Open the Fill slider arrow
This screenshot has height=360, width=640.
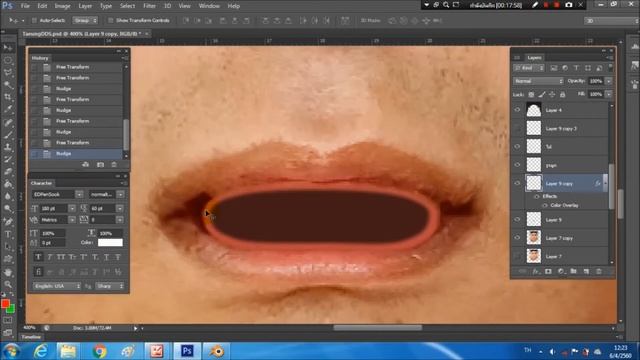(x=609, y=94)
